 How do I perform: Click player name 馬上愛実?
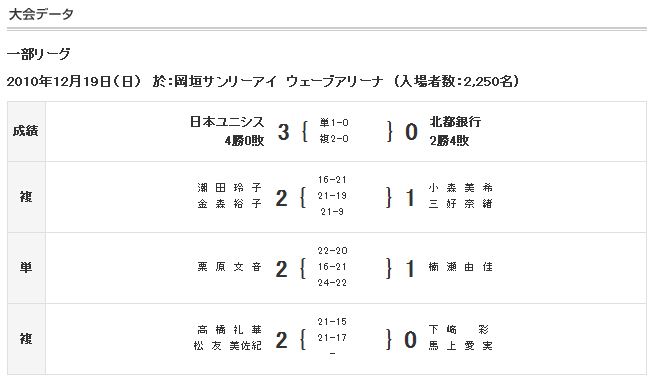[x=460, y=346]
